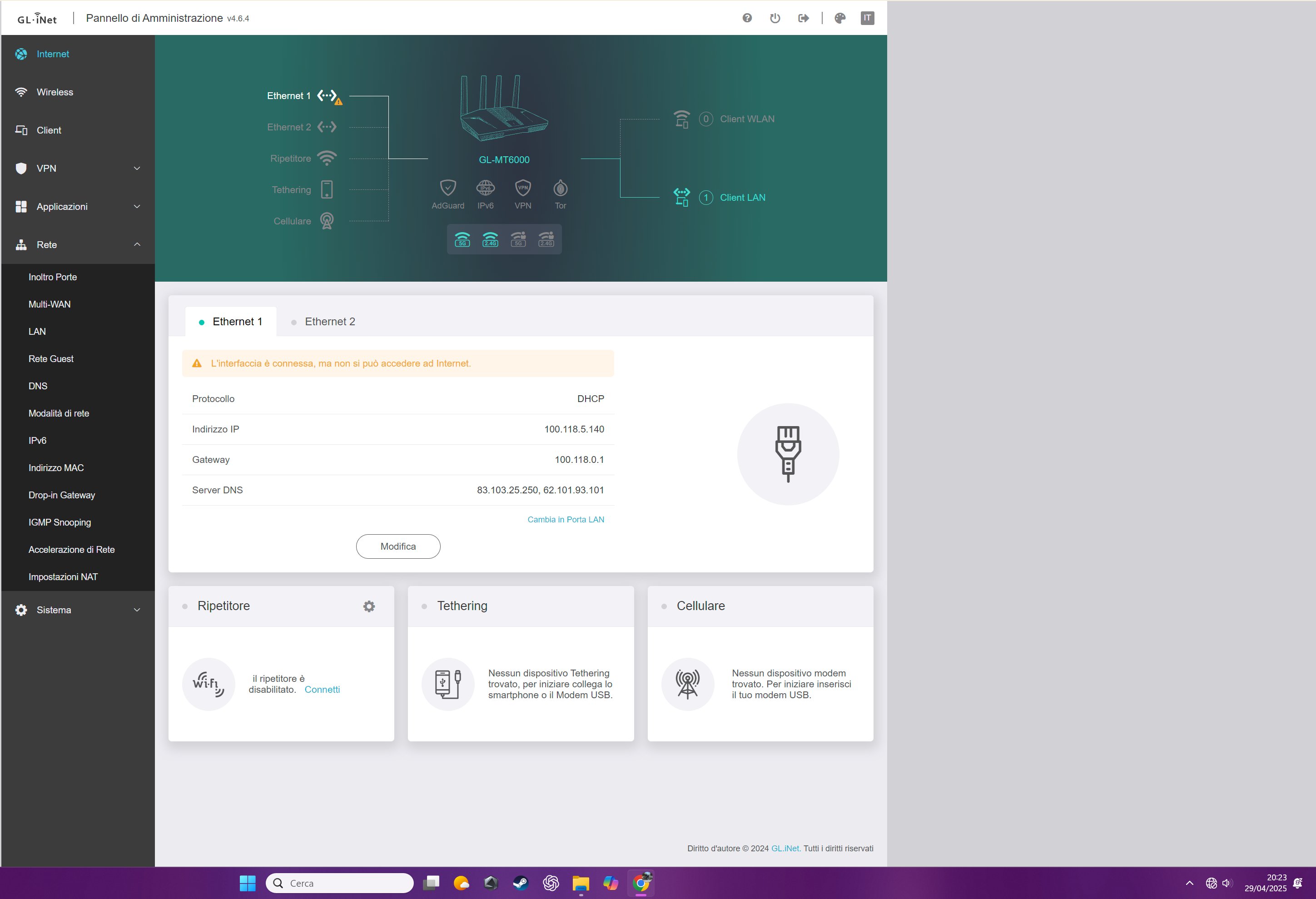Toggle the first 2.4G Wi-Fi band icon
Screen dimensions: 1316x899
click(490, 239)
